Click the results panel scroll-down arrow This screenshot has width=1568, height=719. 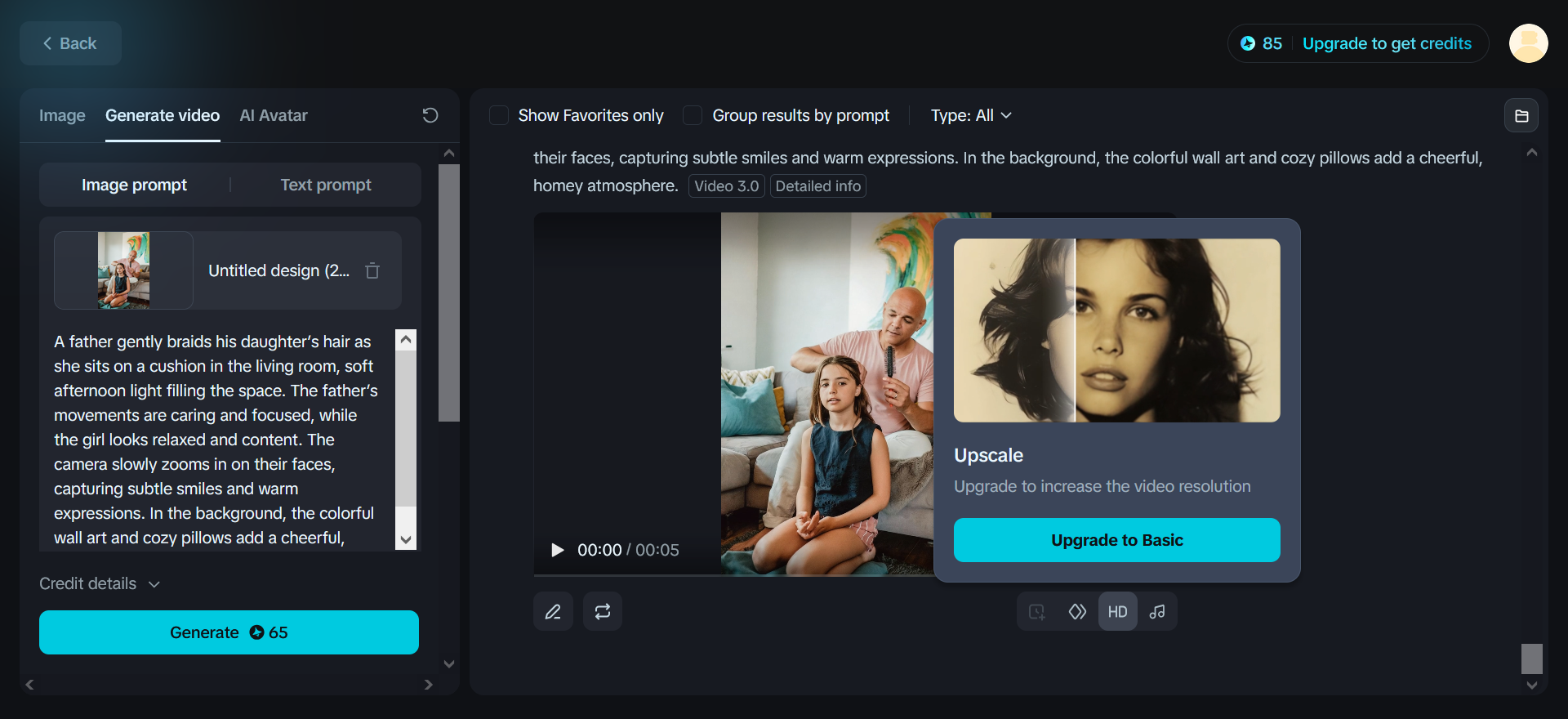click(x=1532, y=686)
